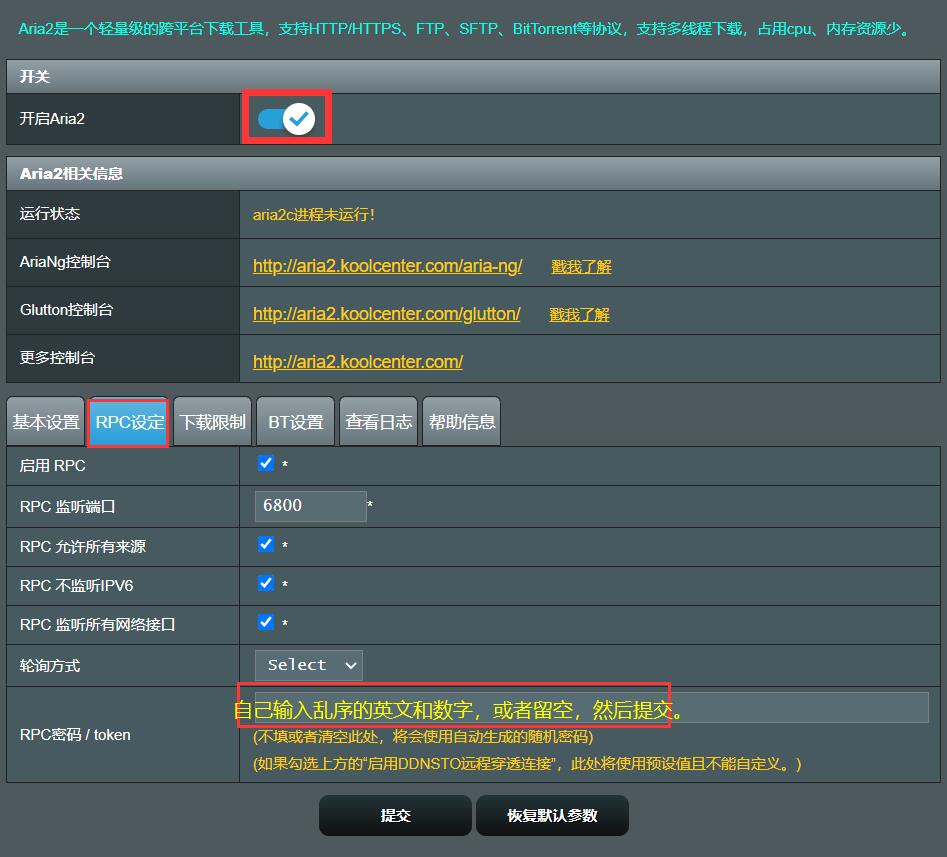Go to the BT设置 tab

(x=295, y=422)
